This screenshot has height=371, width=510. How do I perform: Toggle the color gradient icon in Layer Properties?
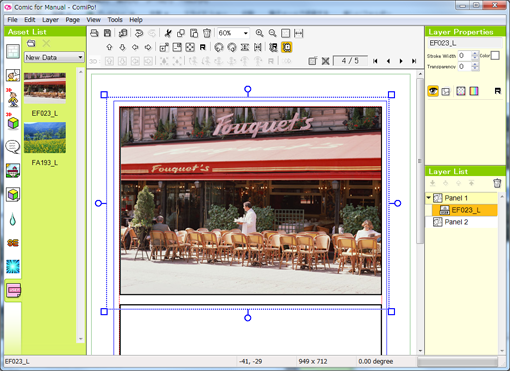point(474,91)
